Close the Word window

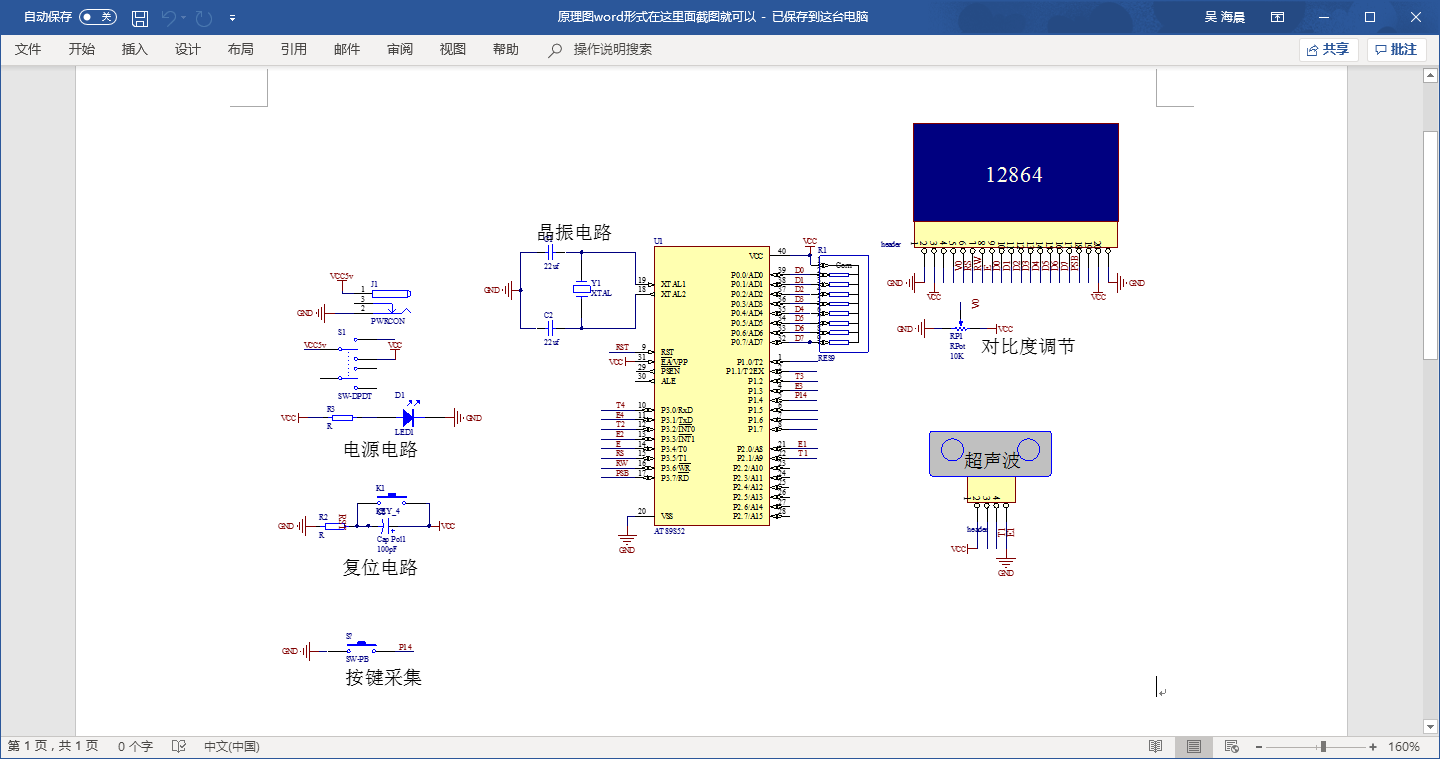click(x=1416, y=17)
